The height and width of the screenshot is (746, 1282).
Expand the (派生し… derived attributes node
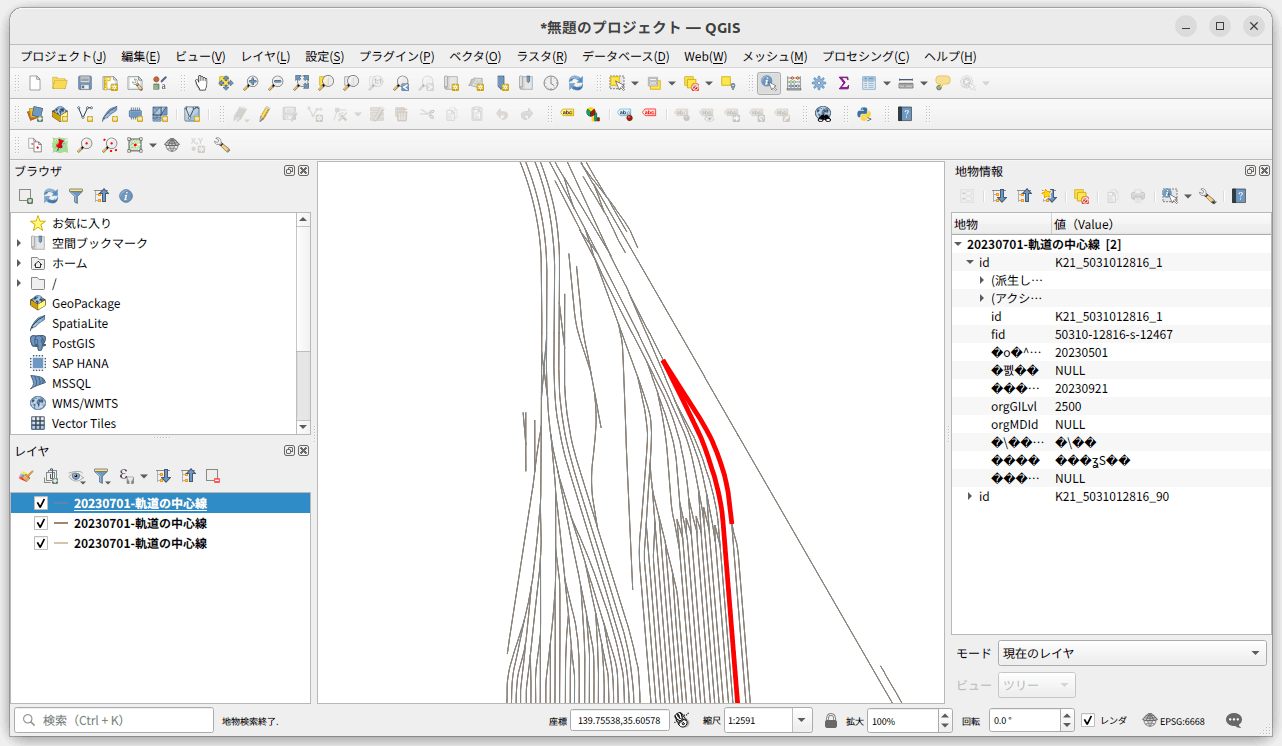982,280
